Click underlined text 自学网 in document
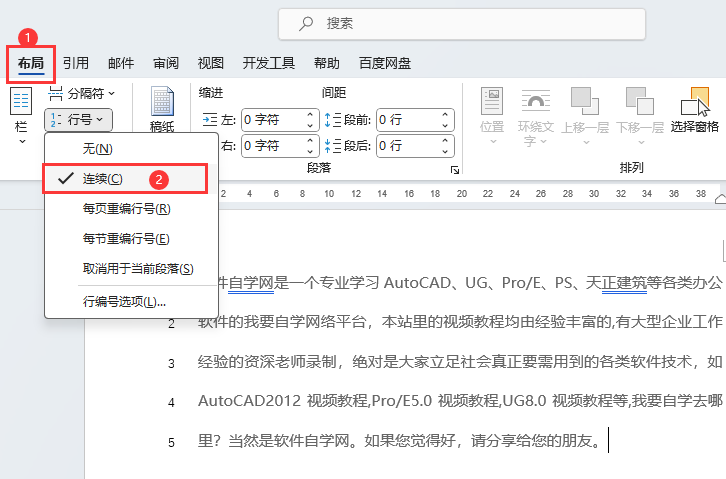This screenshot has height=479, width=726. pos(251,282)
